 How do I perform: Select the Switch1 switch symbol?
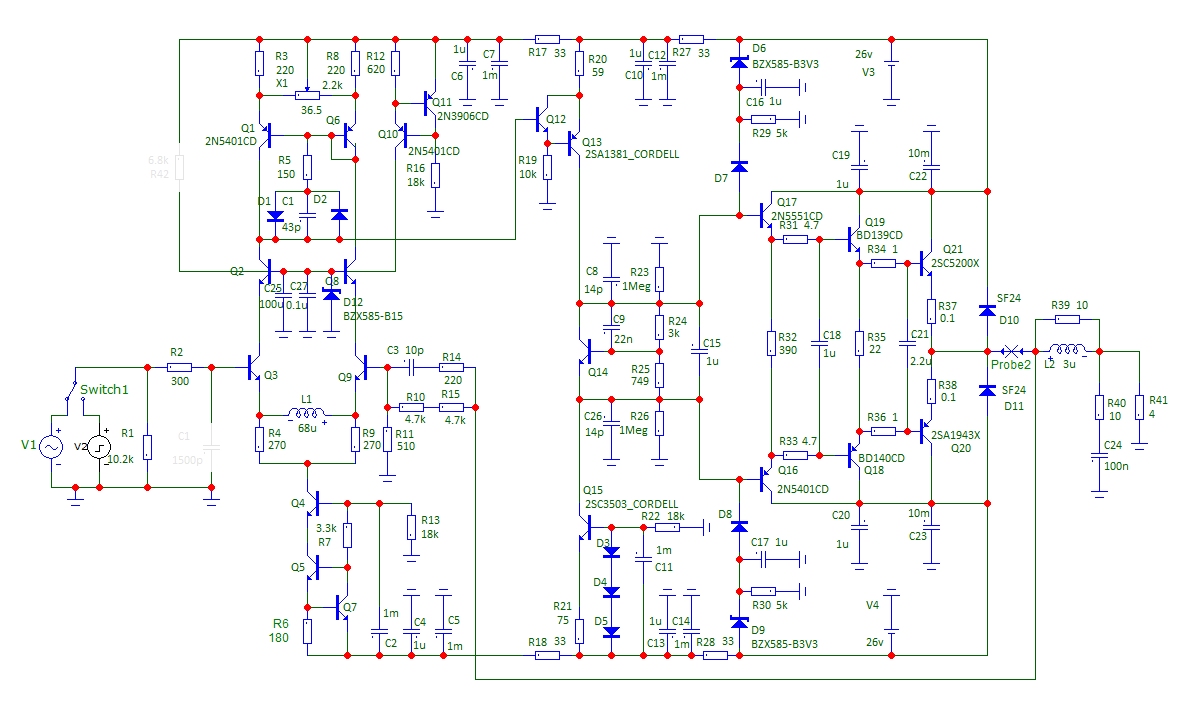click(71, 389)
